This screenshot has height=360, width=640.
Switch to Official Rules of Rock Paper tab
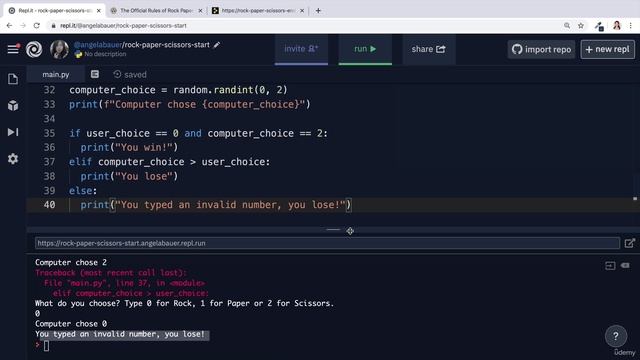pos(156,11)
